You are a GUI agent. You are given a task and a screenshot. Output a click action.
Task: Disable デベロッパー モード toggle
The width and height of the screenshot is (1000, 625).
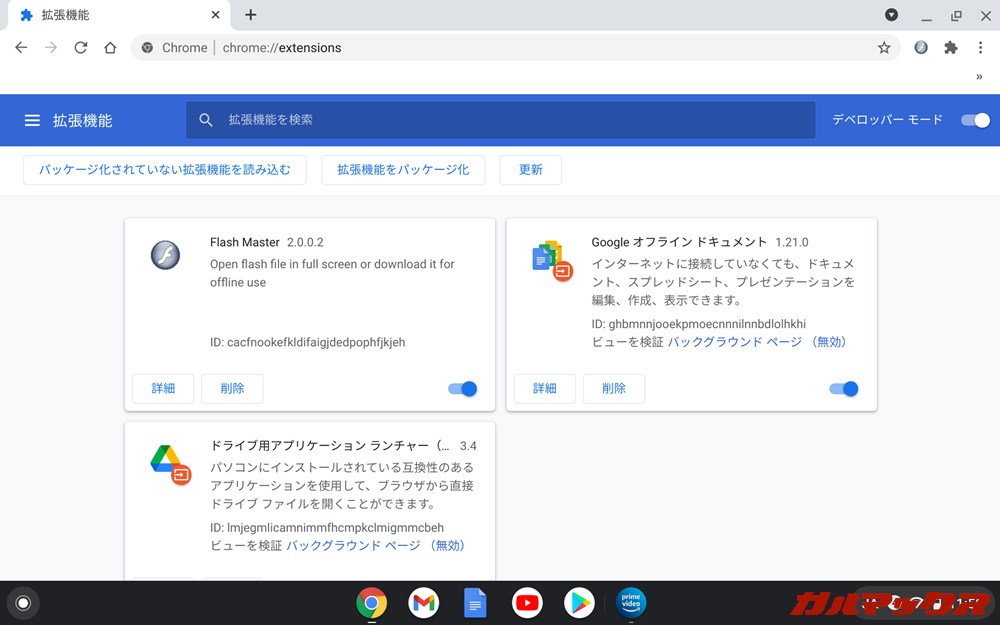[973, 120]
